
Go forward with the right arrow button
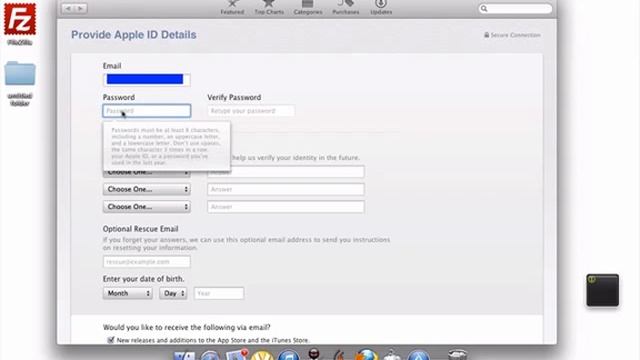[x=81, y=8]
